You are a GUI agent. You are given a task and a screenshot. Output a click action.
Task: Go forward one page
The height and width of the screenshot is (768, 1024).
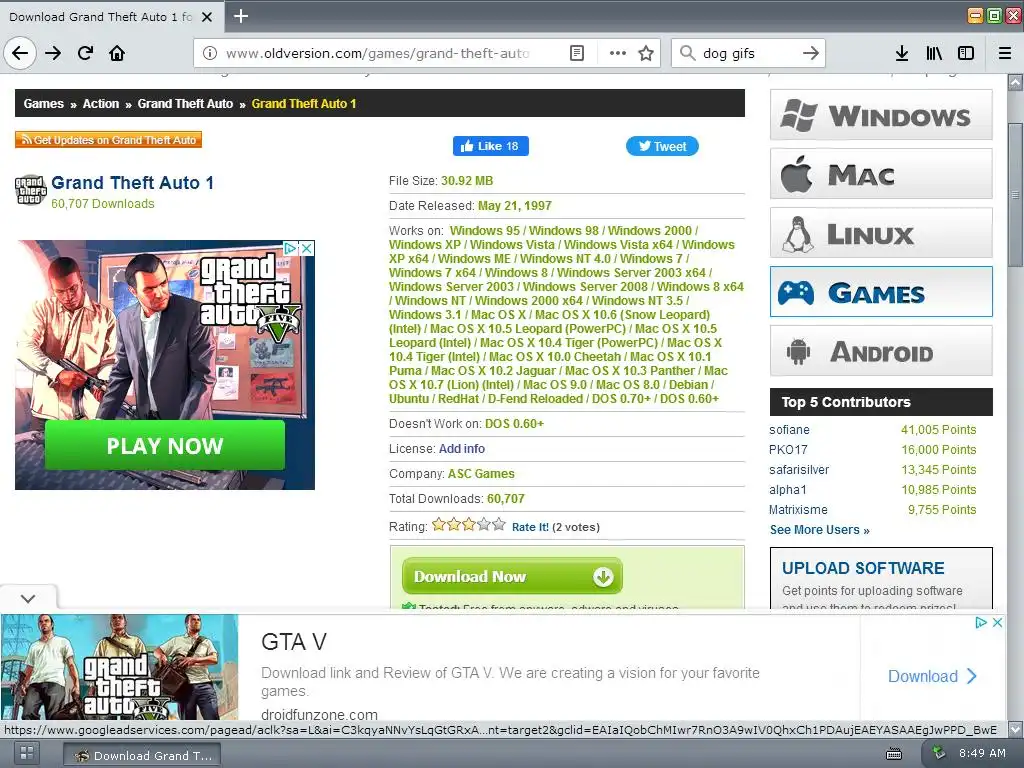(x=53, y=53)
